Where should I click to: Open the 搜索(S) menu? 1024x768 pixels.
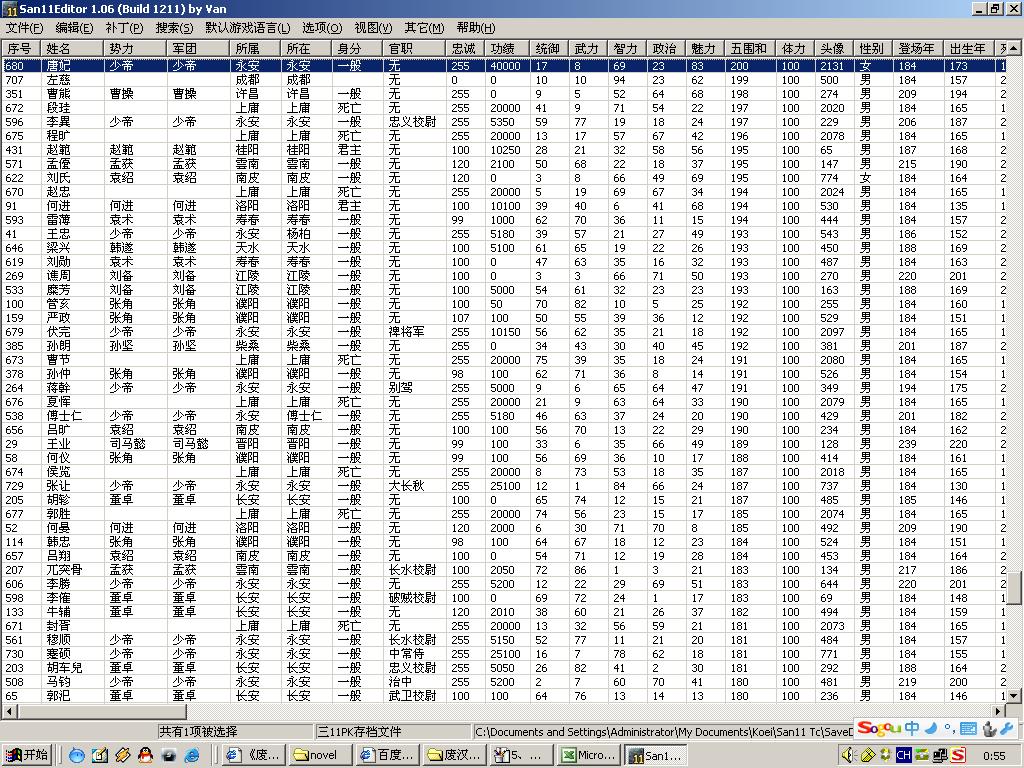tap(175, 28)
